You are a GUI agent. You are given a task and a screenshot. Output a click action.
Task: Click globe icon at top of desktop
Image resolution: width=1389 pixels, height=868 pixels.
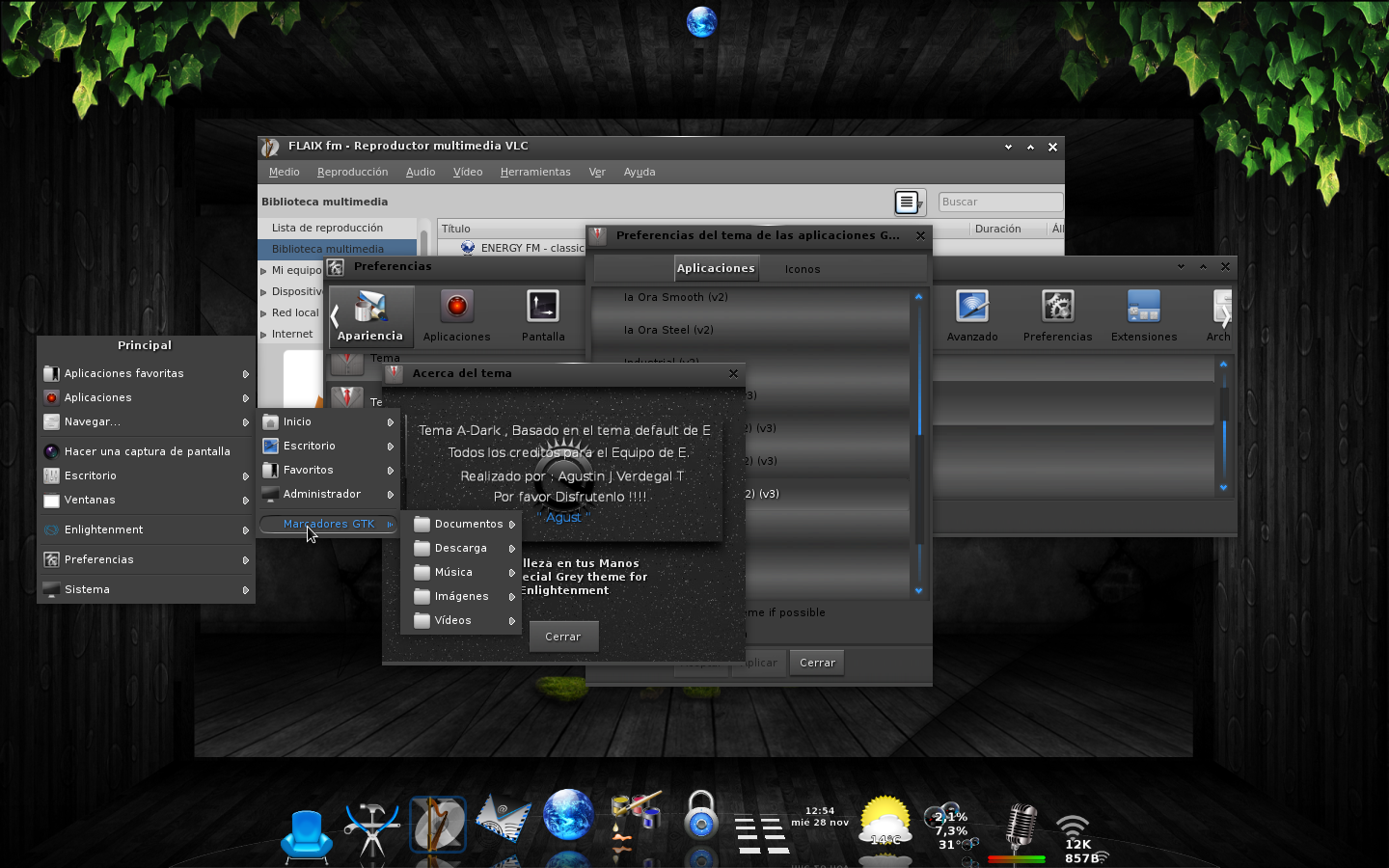click(x=701, y=21)
